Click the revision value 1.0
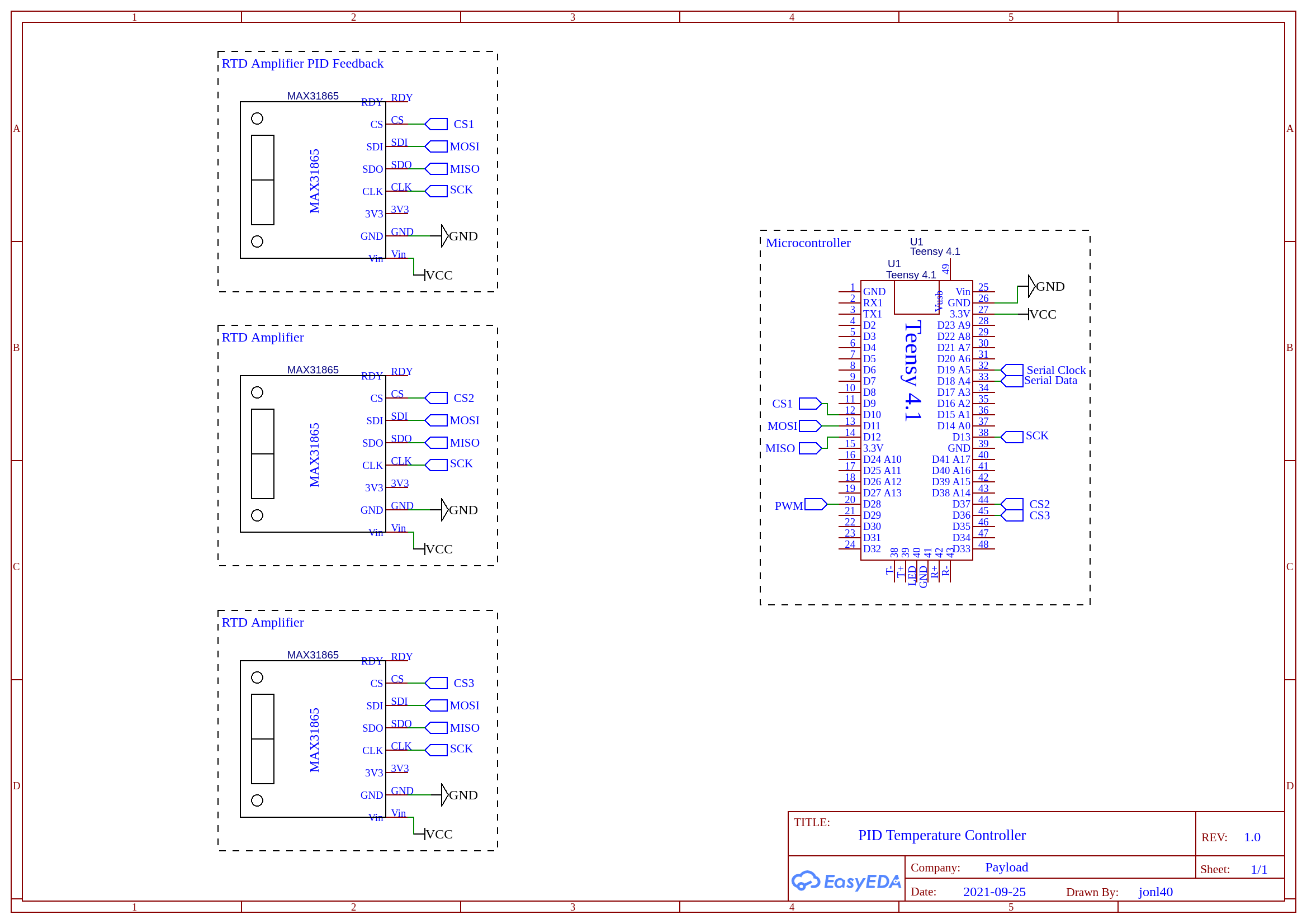This screenshot has width=1307, height=924. click(1252, 837)
